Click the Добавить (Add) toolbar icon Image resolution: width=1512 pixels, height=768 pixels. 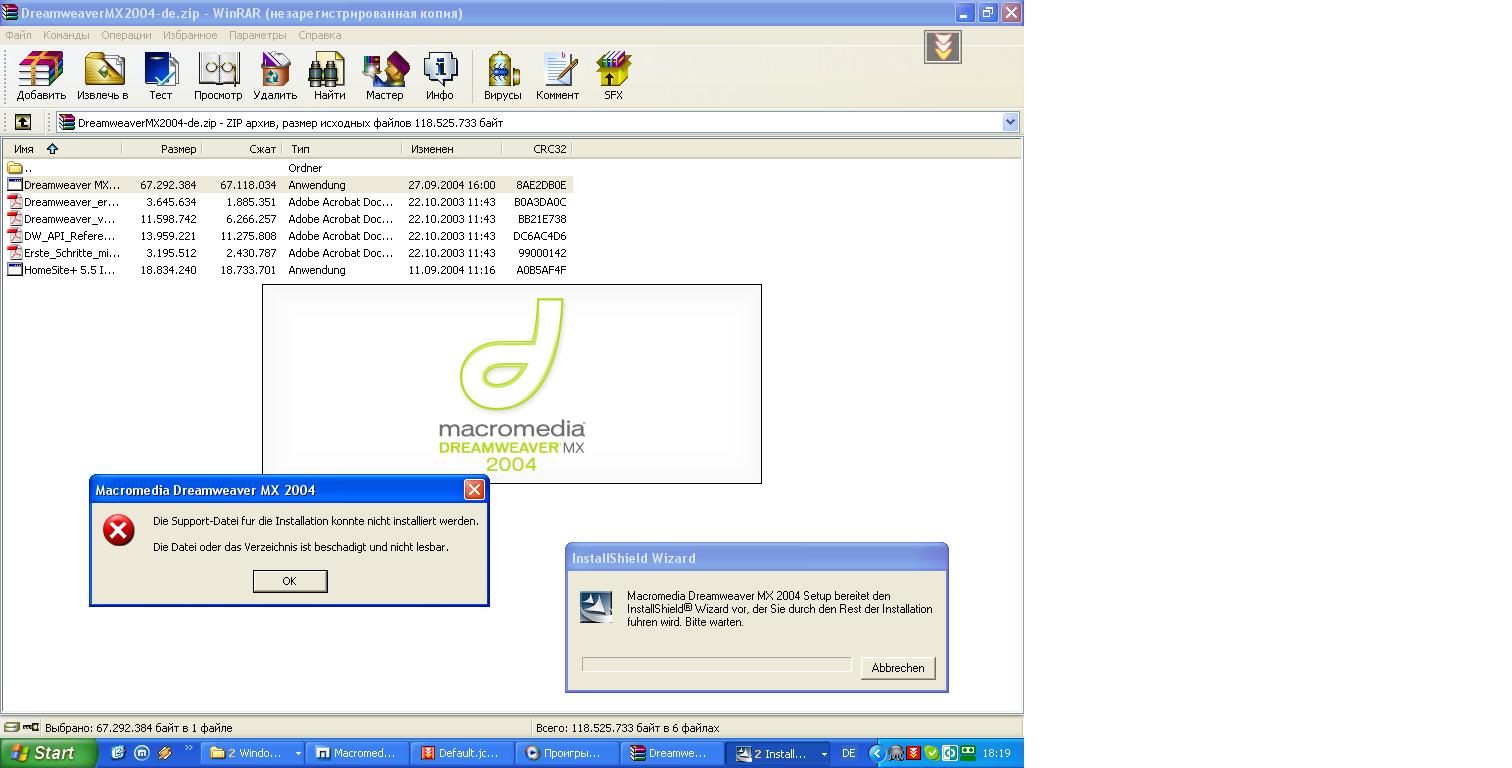tap(41, 76)
